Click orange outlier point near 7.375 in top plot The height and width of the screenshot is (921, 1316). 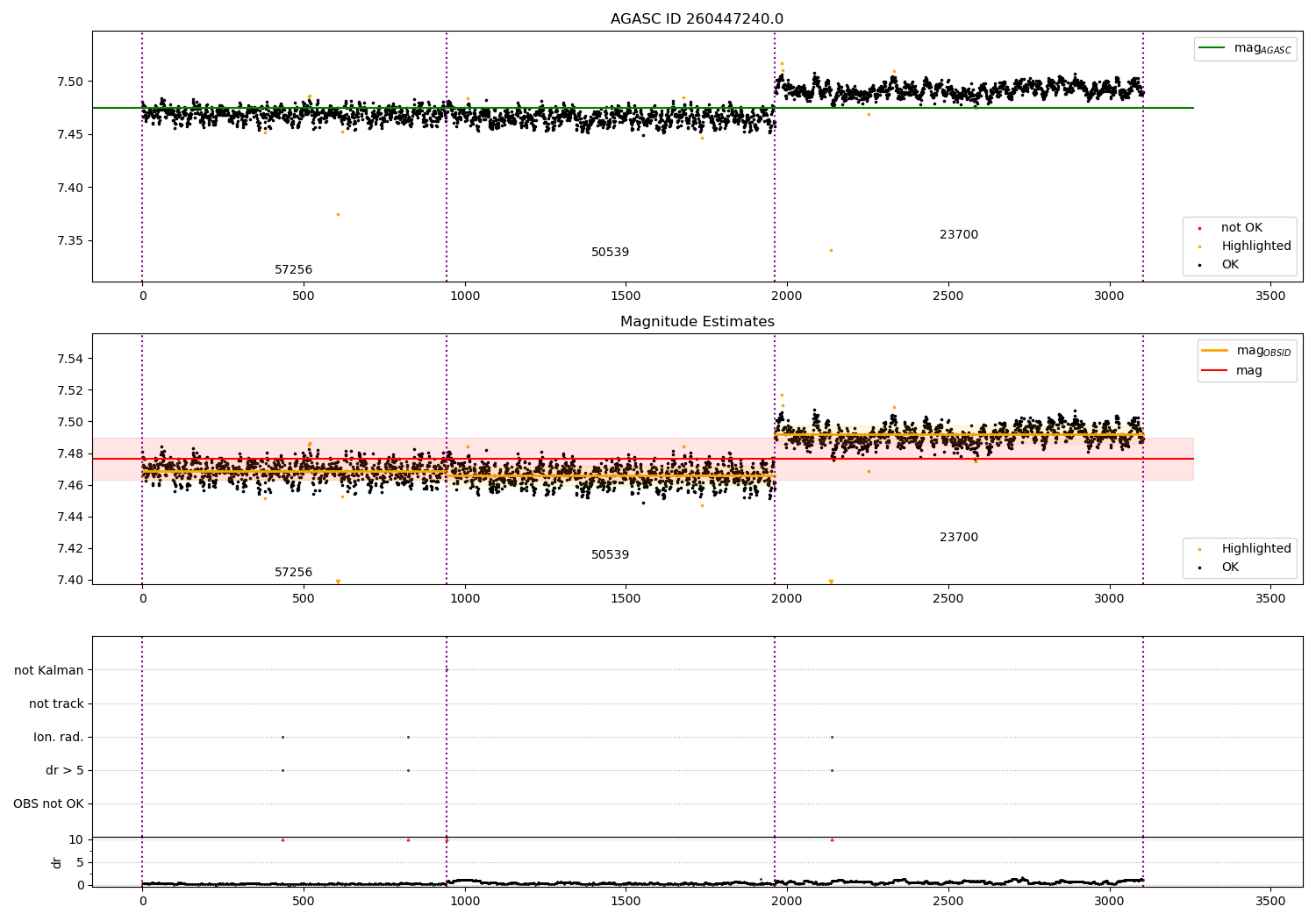coord(338,214)
